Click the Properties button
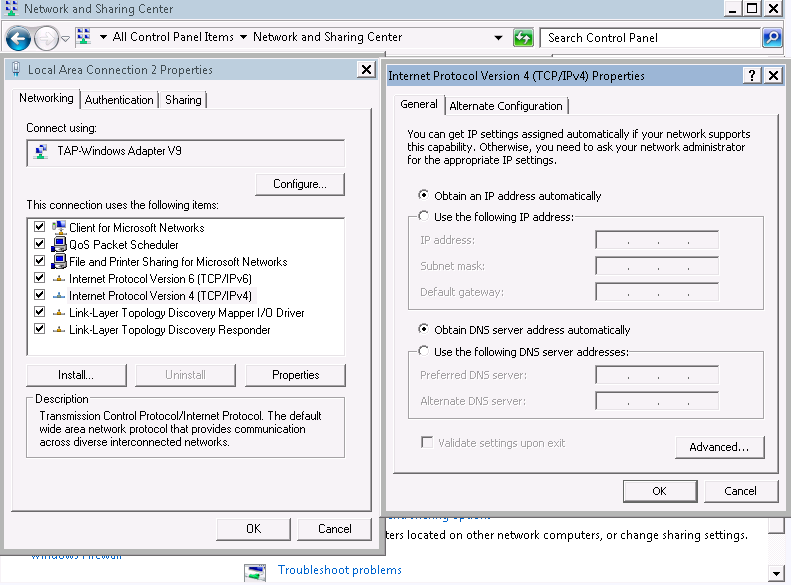Screen dimensions: 791x585 pos(296,375)
